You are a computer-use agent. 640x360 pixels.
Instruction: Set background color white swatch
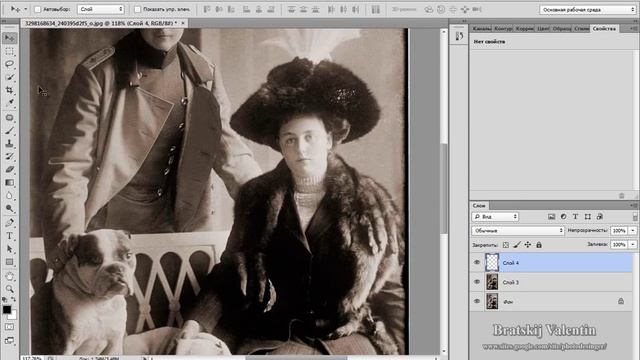click(13, 315)
